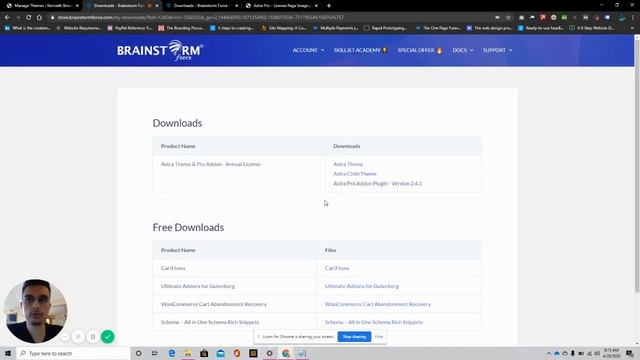Image resolution: width=640 pixels, height=360 pixels.
Task: Open Cortana circle icon on taskbar
Action: click(138, 353)
